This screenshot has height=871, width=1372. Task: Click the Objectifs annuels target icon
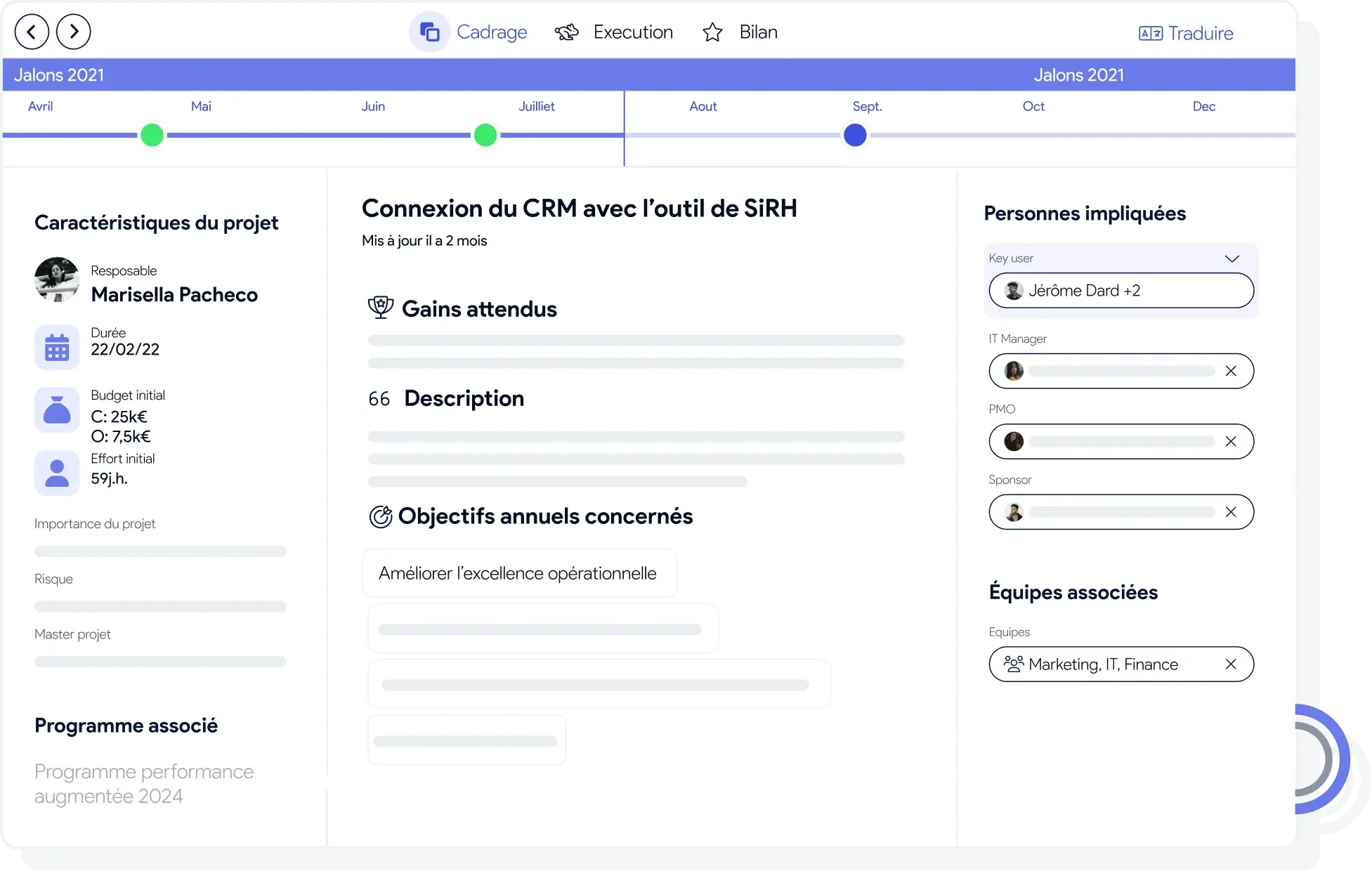pos(381,517)
